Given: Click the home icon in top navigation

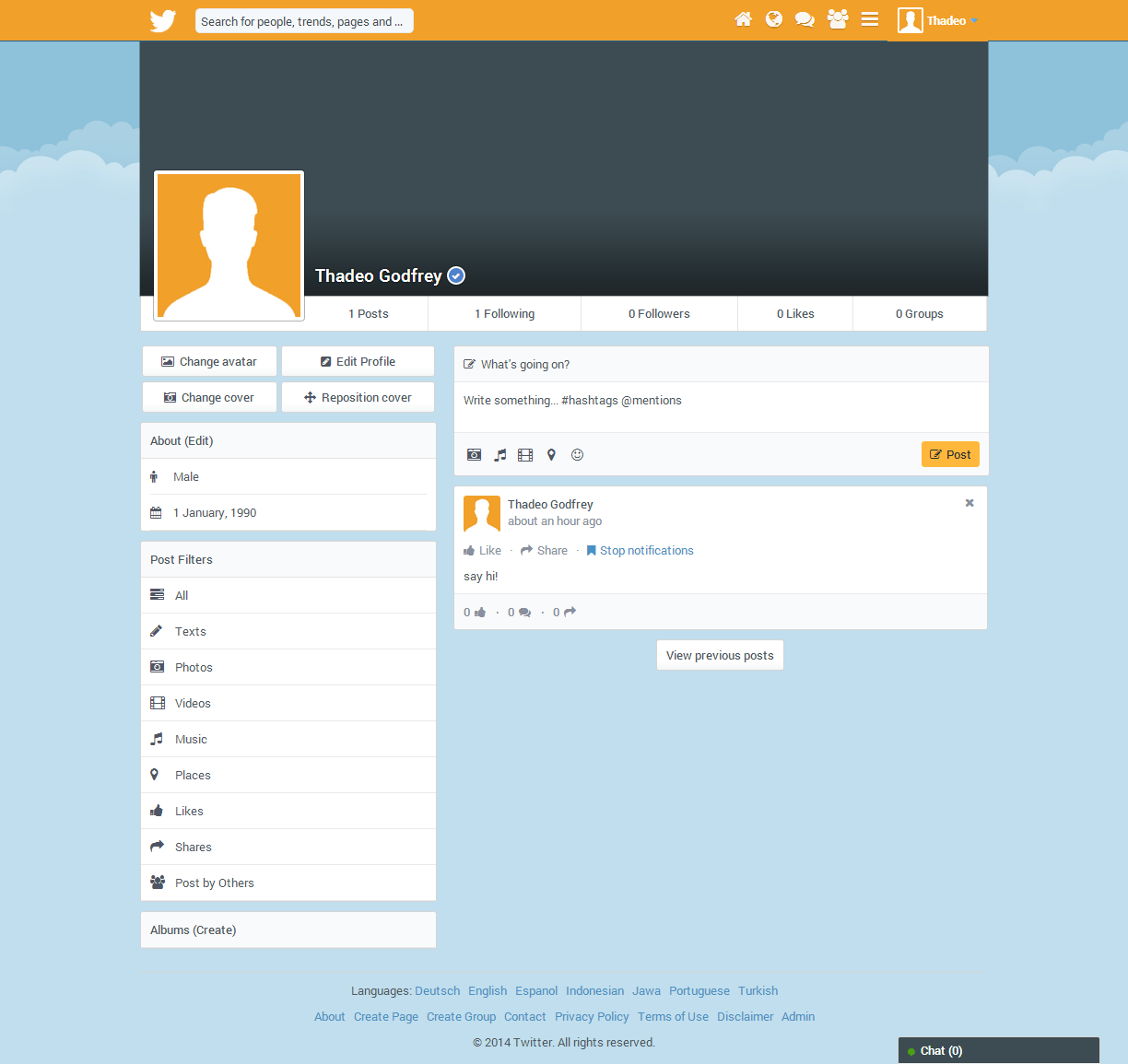Looking at the screenshot, I should coord(743,19).
